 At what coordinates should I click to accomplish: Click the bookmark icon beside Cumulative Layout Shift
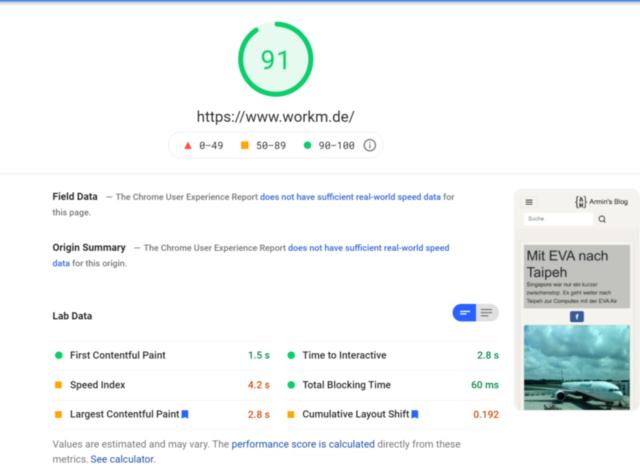pos(415,414)
